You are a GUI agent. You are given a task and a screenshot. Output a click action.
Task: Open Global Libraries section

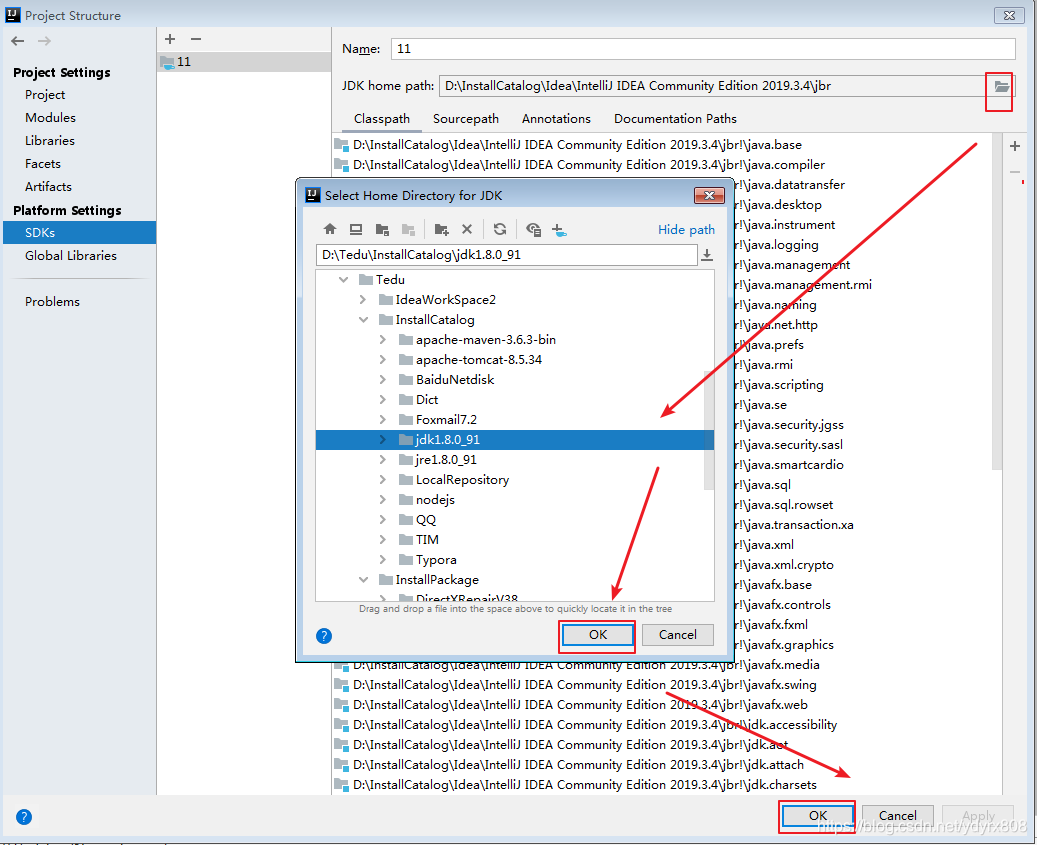tap(71, 256)
